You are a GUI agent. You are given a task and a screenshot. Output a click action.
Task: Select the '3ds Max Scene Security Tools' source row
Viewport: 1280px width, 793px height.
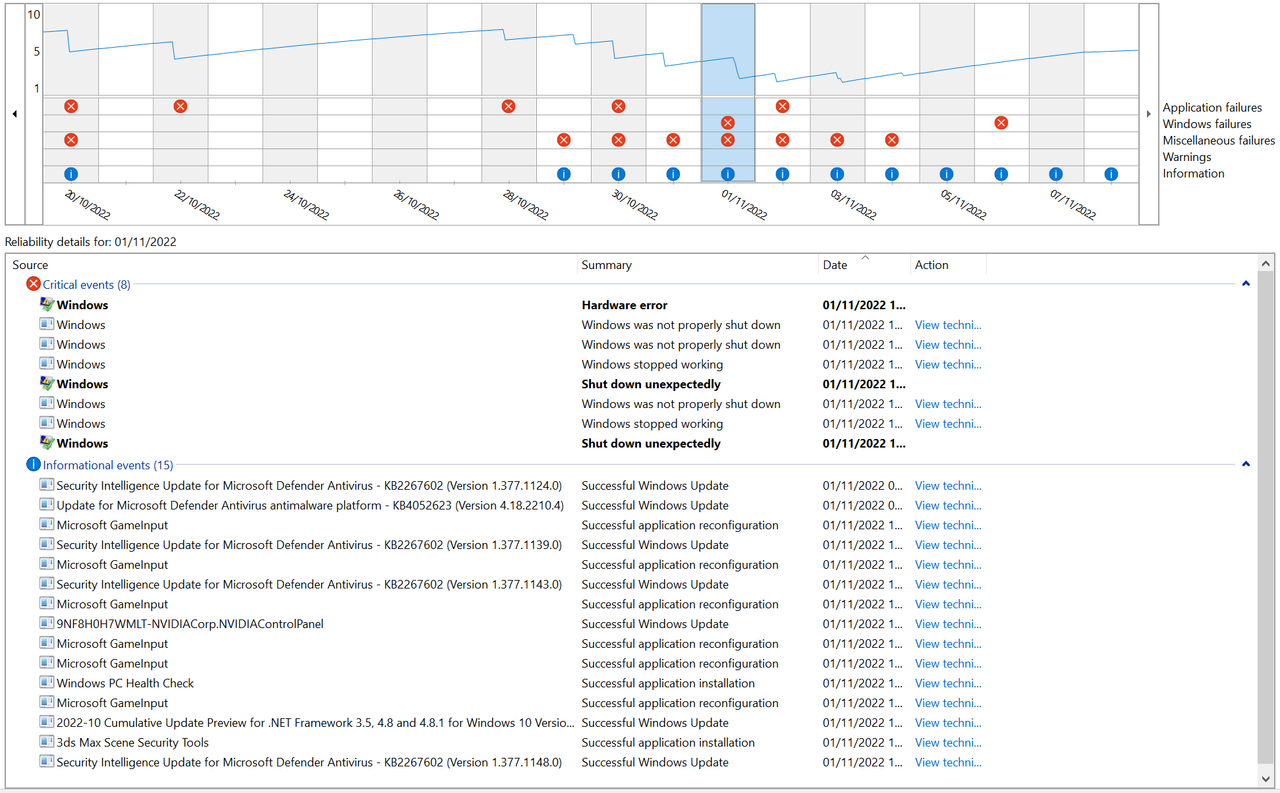point(133,743)
